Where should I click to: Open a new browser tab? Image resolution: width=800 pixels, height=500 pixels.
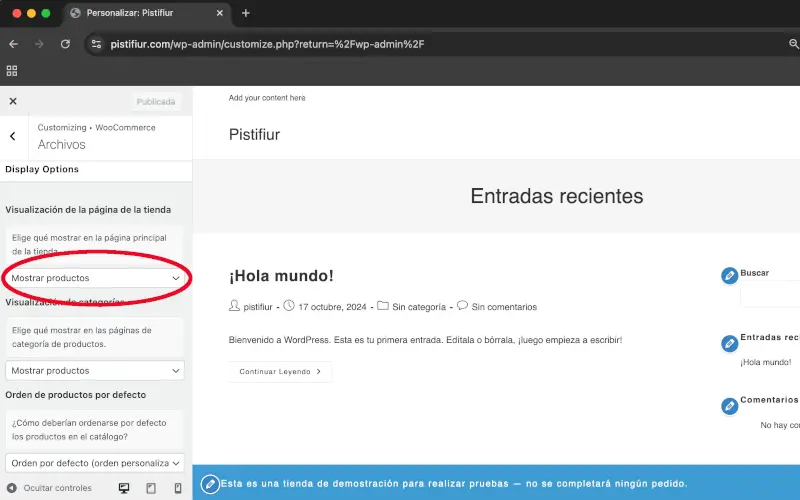click(x=245, y=13)
